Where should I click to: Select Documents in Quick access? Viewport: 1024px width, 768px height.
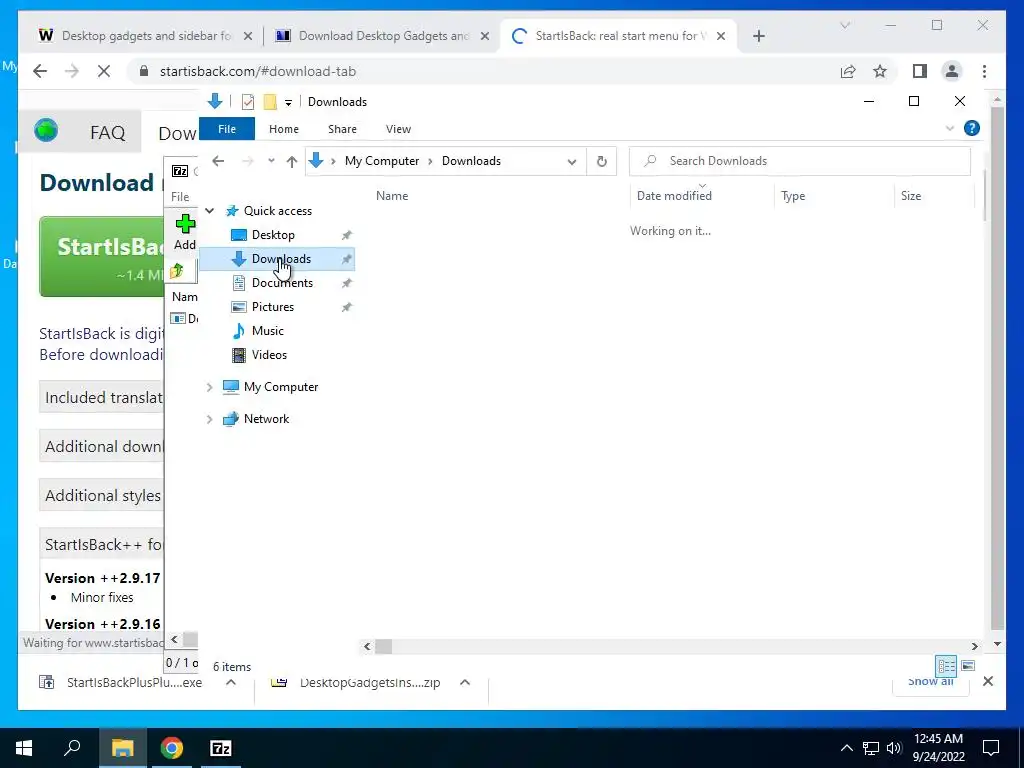point(282,283)
